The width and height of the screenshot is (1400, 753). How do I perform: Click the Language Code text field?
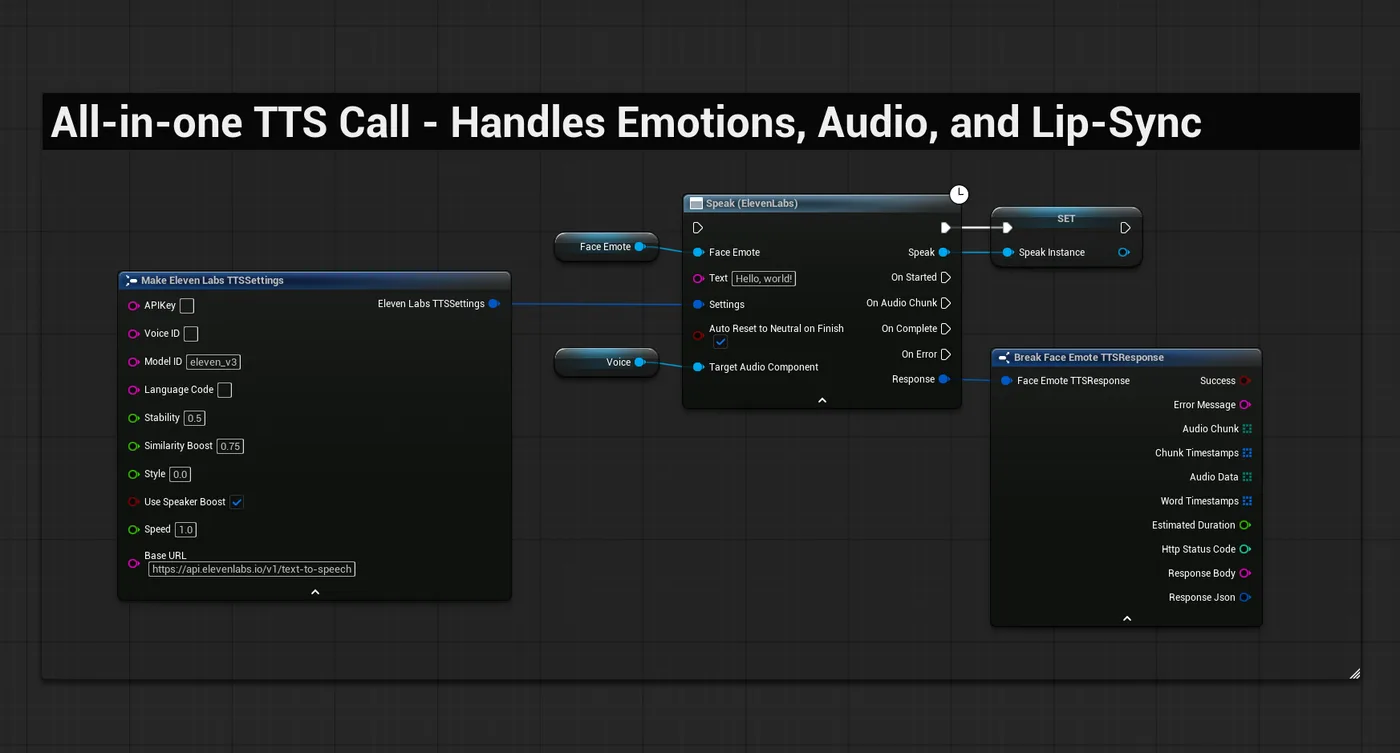pyautogui.click(x=225, y=390)
